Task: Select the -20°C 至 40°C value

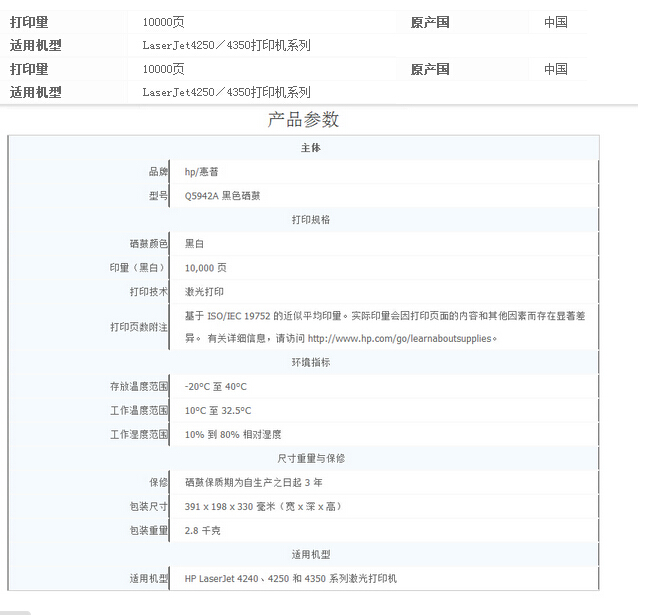Action: point(216,387)
